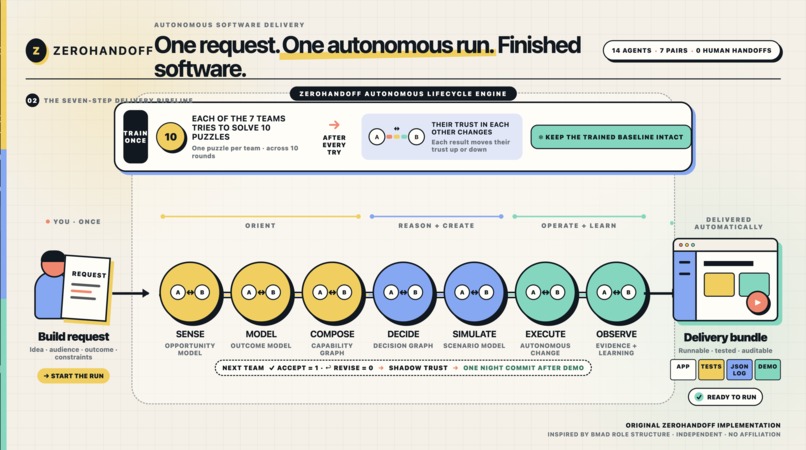This screenshot has height=450, width=806.
Task: Click the A-B trust diagram icon
Action: 396,137
